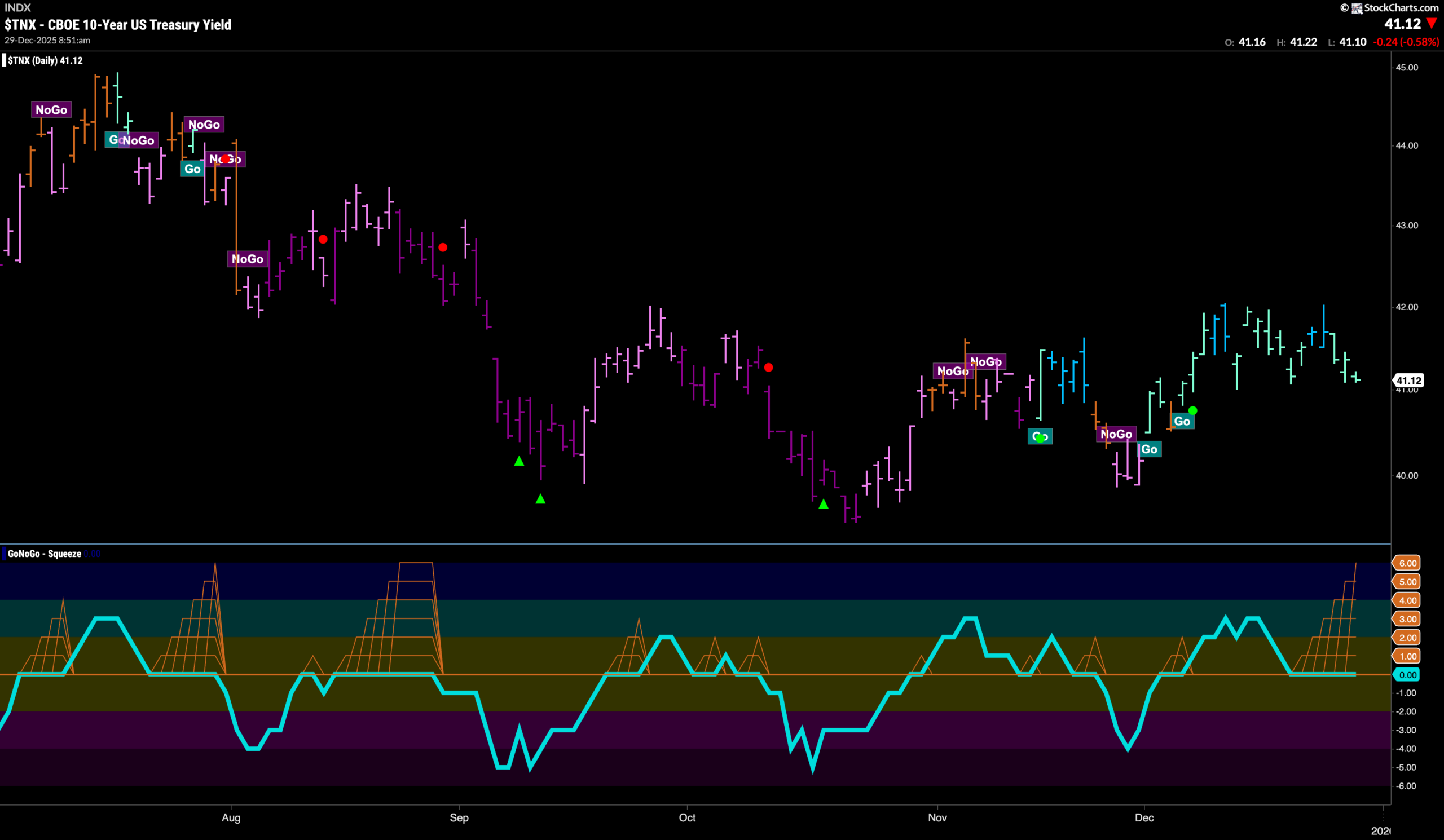Viewport: 1444px width, 840px height.
Task: Click the NoGo label at 42.60 in August
Action: 248,259
